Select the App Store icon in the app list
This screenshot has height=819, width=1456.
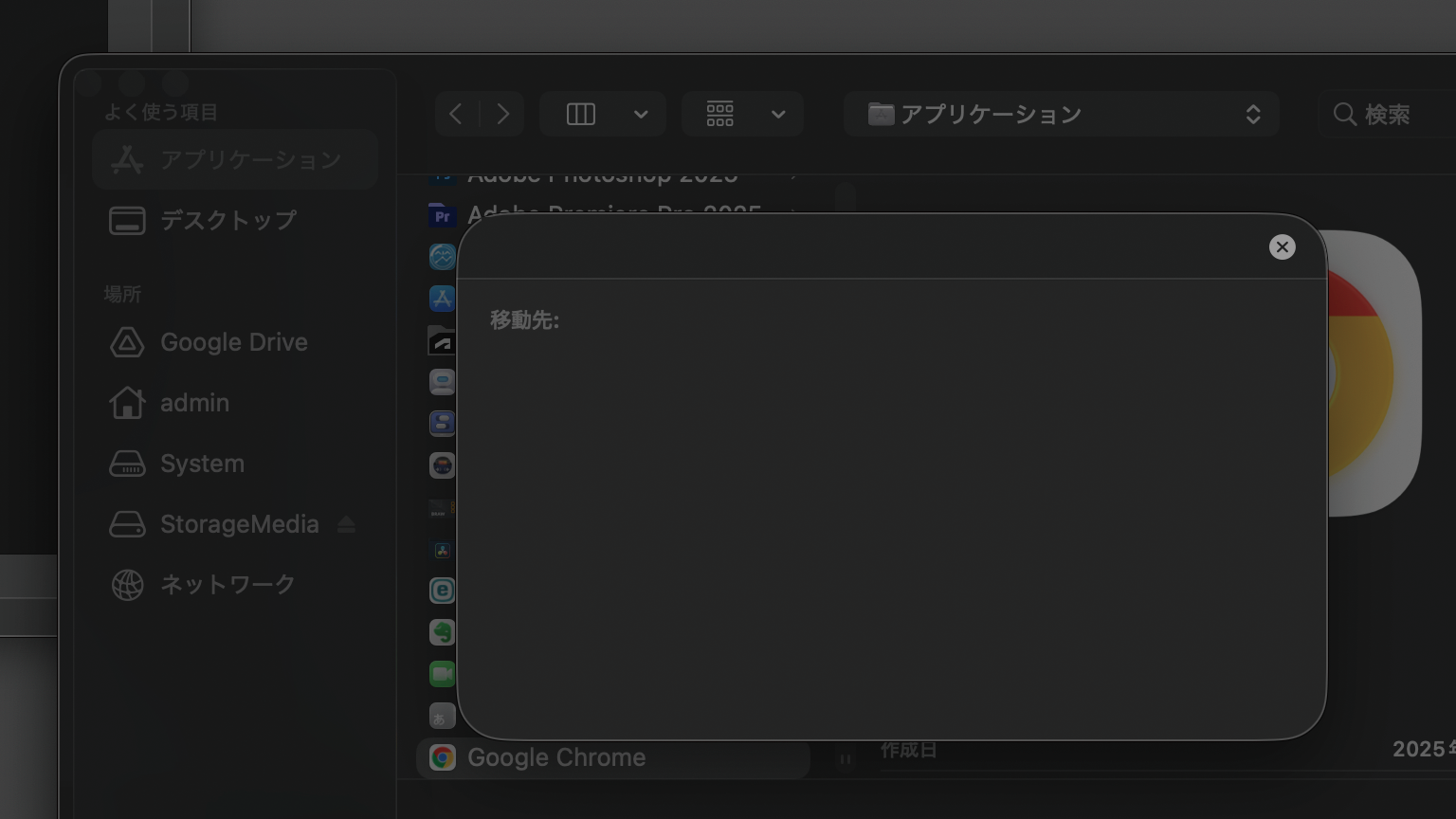click(442, 299)
